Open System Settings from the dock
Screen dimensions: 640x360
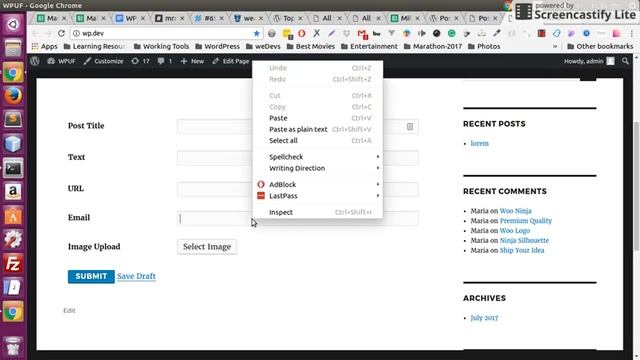pyautogui.click(x=13, y=240)
